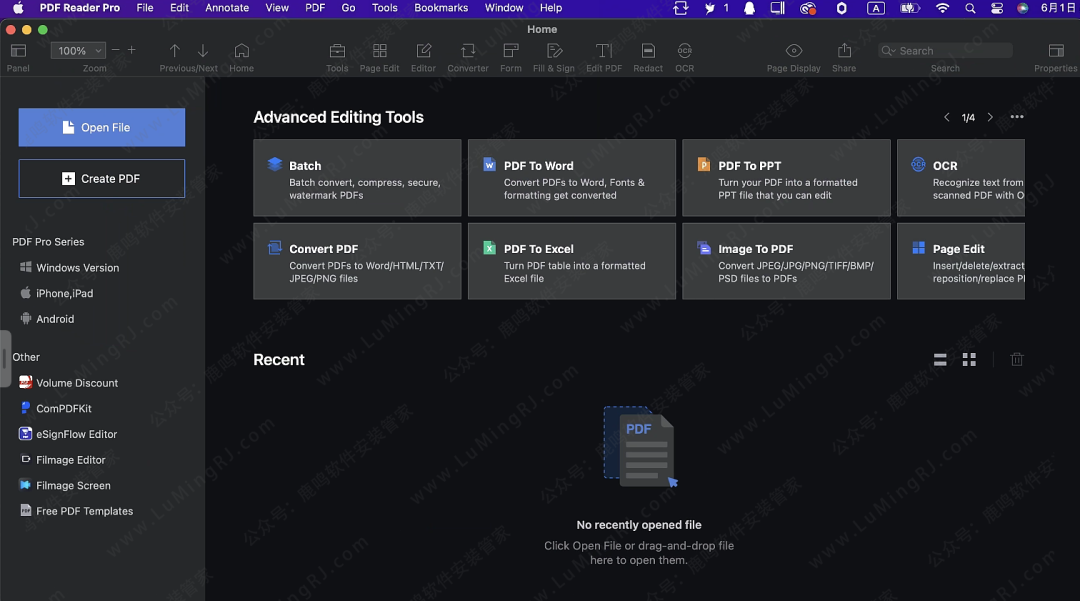Open Page Display eye icon
This screenshot has width=1080, height=601.
click(x=793, y=51)
